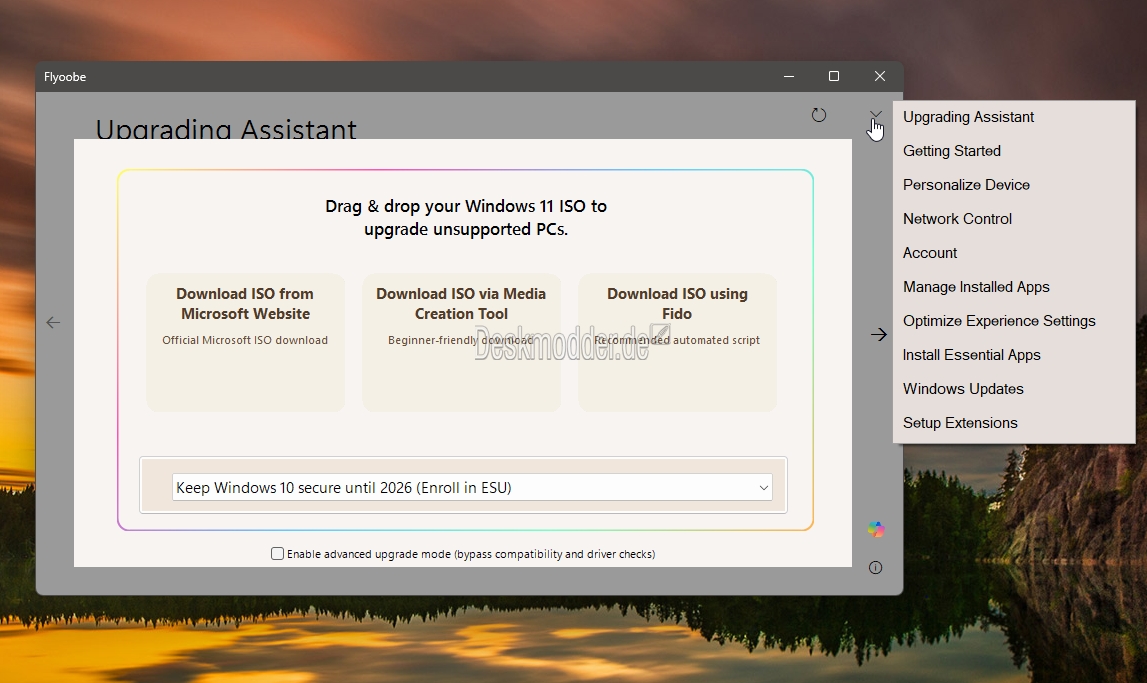The width and height of the screenshot is (1147, 683).
Task: Open the Keep Windows 10 secure dropdown
Action: tap(472, 488)
